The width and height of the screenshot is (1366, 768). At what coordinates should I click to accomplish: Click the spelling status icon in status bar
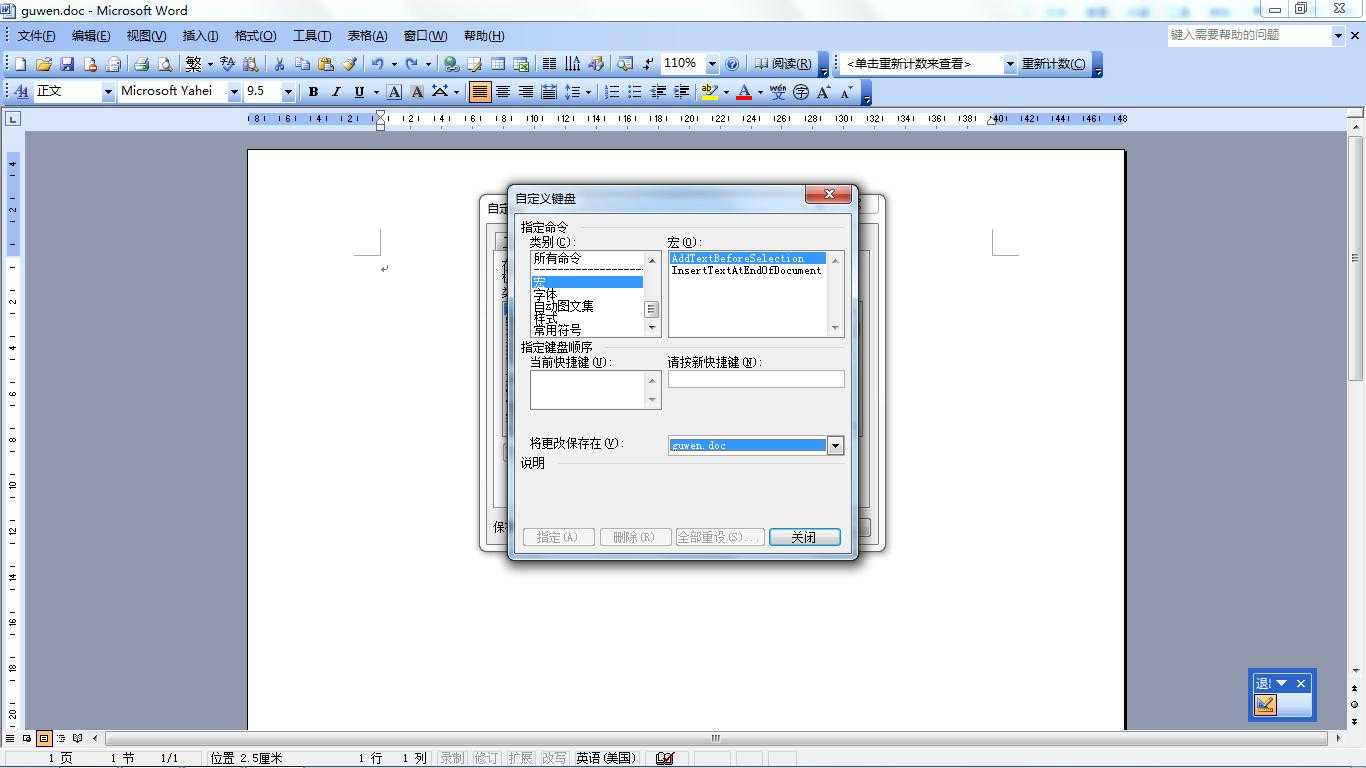(665, 758)
